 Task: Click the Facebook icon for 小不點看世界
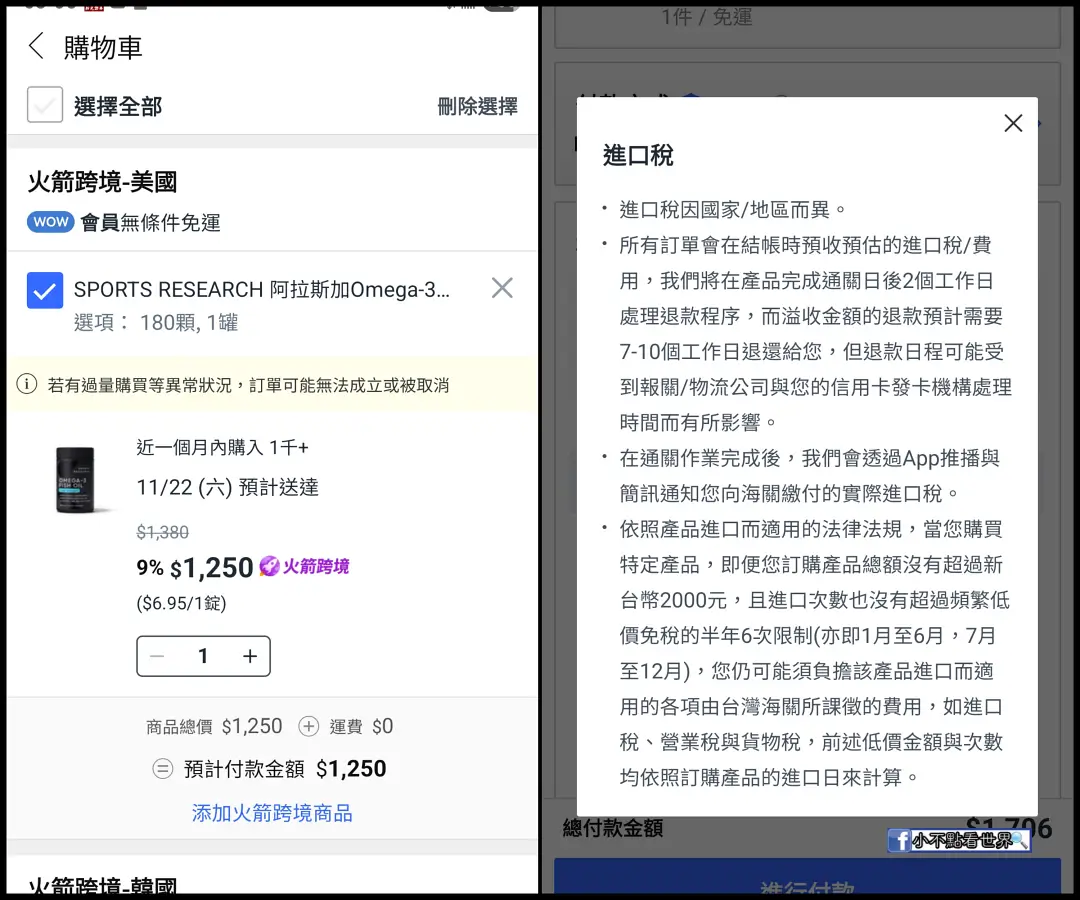[x=900, y=840]
